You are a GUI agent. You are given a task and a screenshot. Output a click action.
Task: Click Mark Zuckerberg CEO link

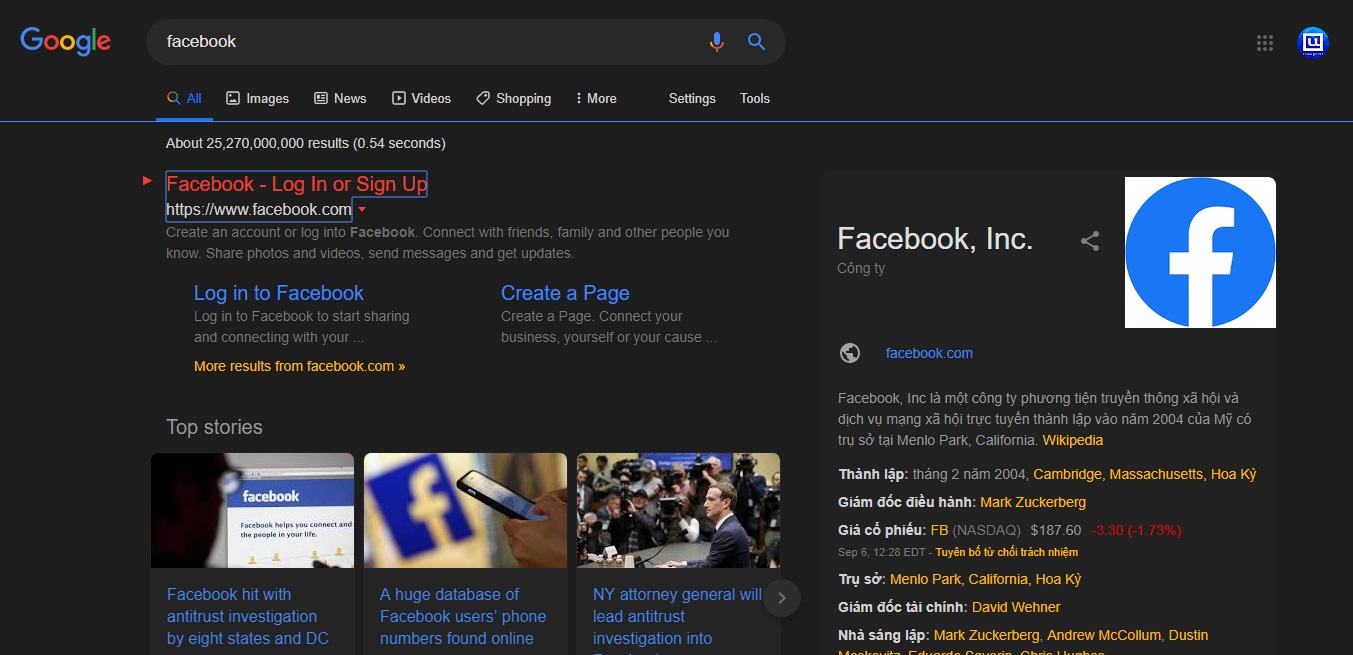pyautogui.click(x=1033, y=502)
